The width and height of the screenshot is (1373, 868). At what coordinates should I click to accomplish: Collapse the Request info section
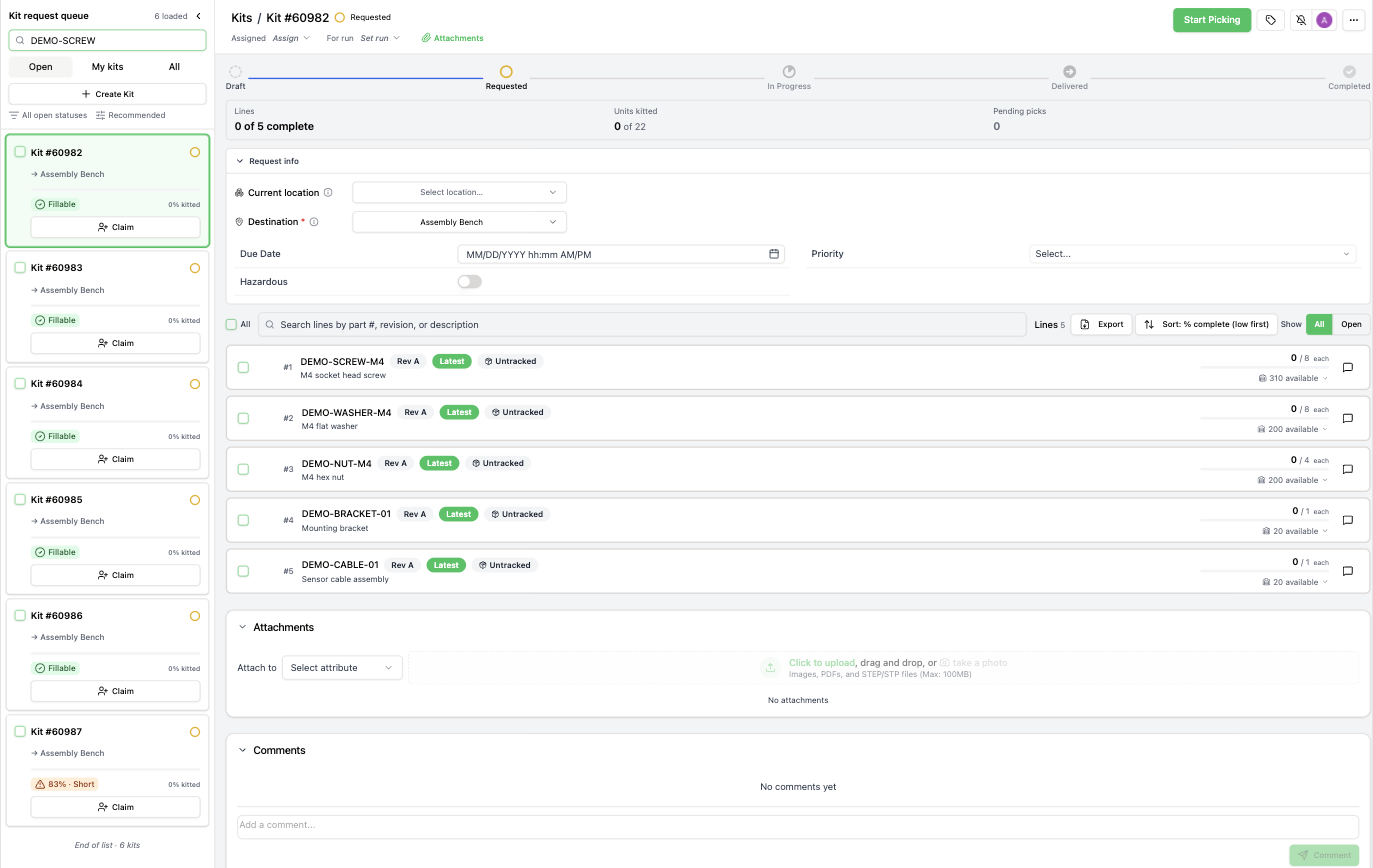tap(240, 161)
